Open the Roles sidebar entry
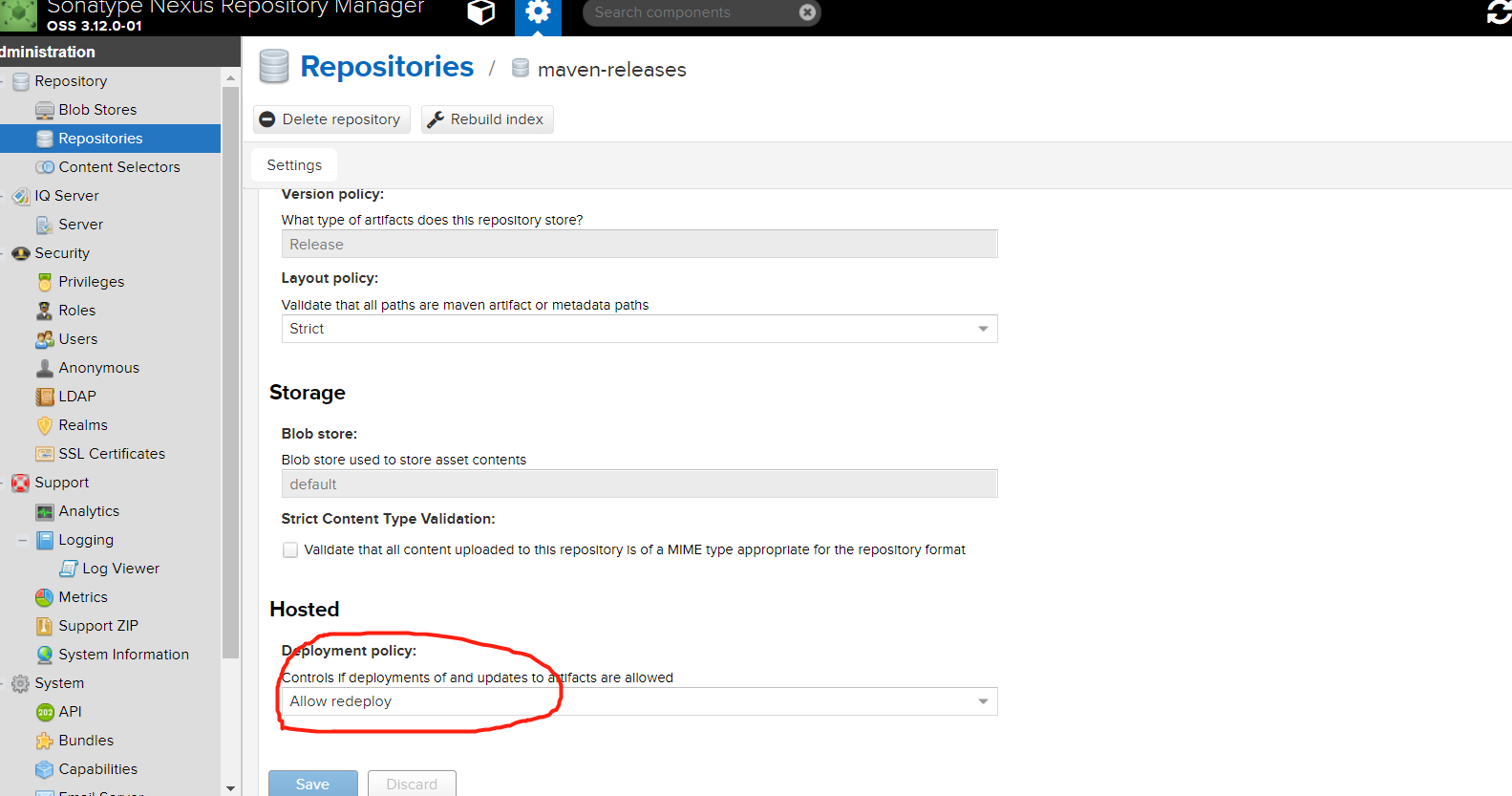 click(x=77, y=311)
